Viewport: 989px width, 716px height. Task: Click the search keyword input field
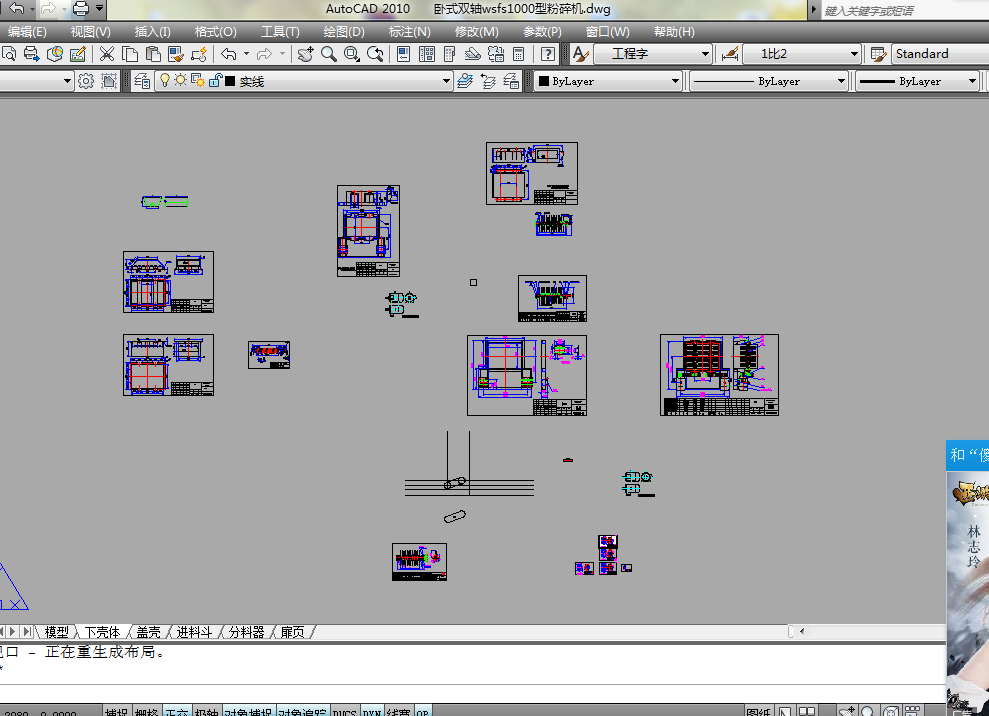(x=905, y=10)
